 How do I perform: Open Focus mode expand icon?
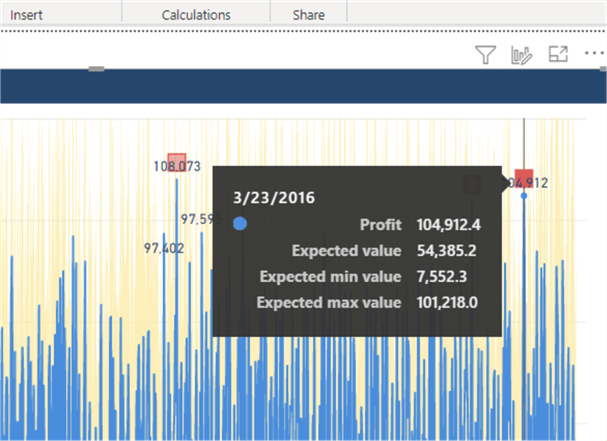558,54
